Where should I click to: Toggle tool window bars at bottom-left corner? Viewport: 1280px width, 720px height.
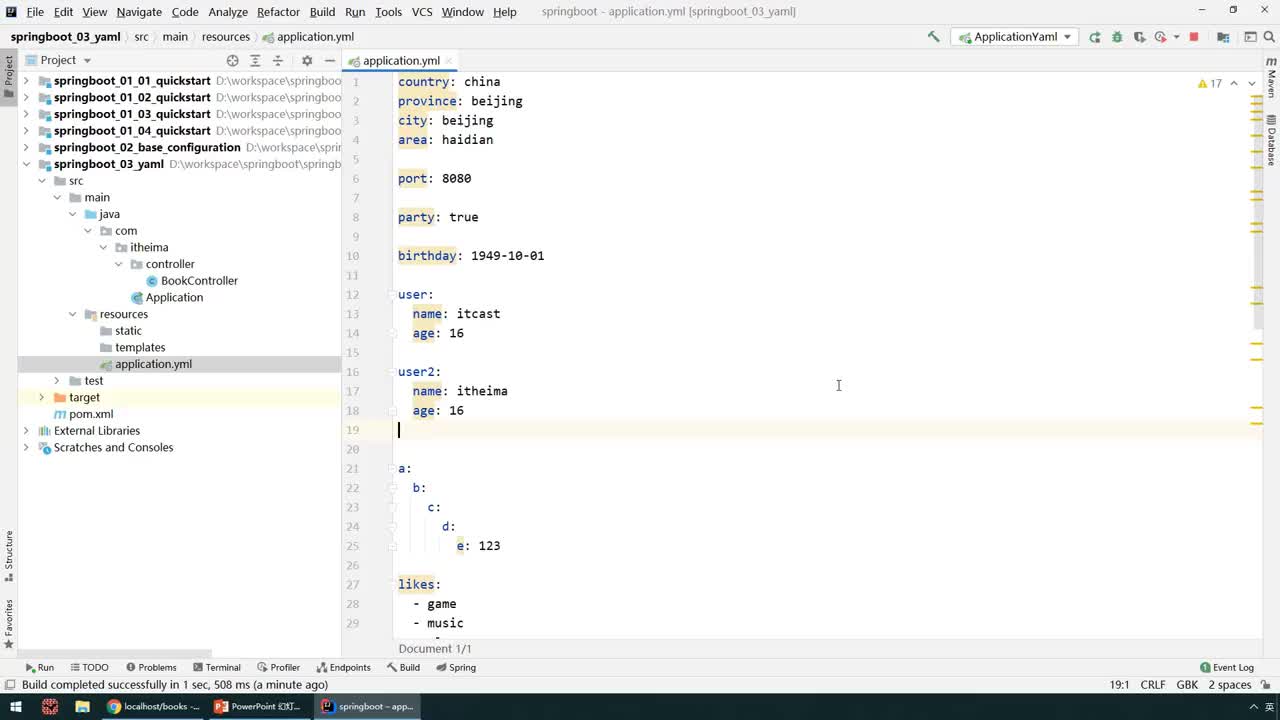[9, 685]
